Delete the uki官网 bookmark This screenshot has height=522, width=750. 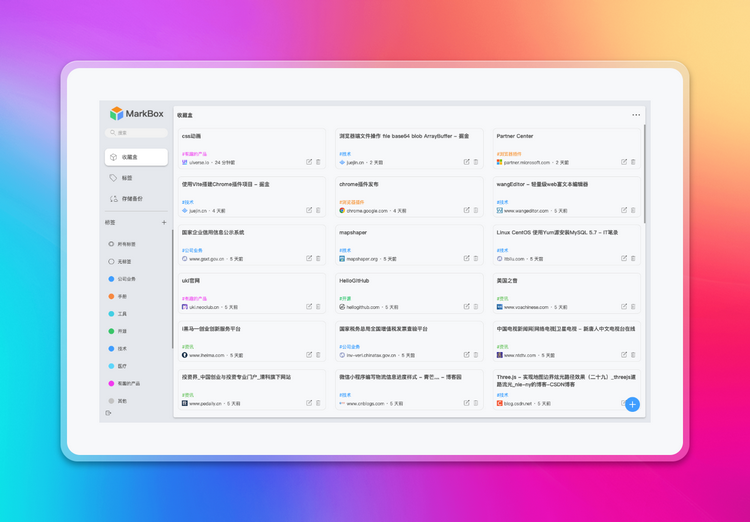tap(318, 307)
